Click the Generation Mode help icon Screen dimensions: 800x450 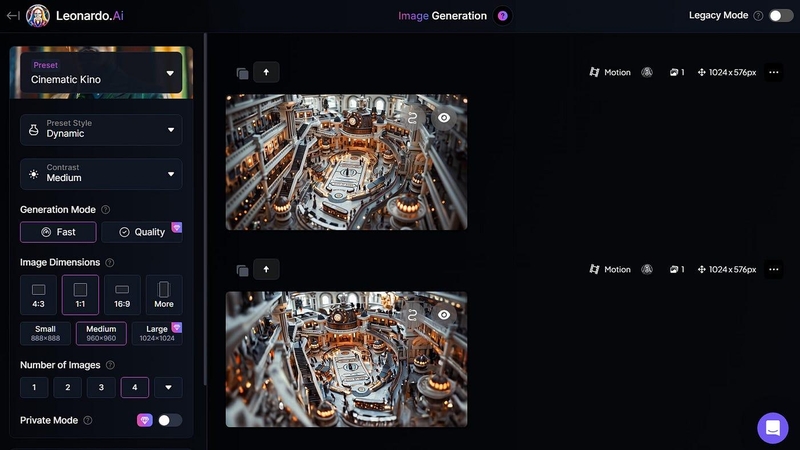[x=106, y=210]
